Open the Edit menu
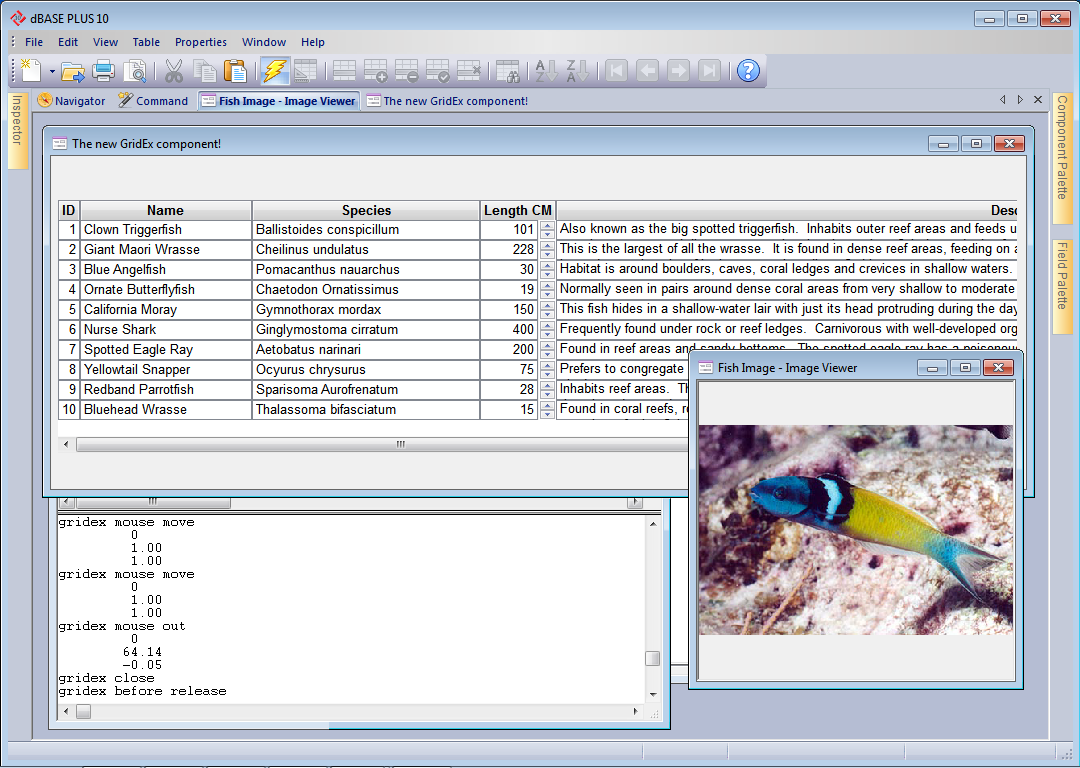 coord(68,42)
